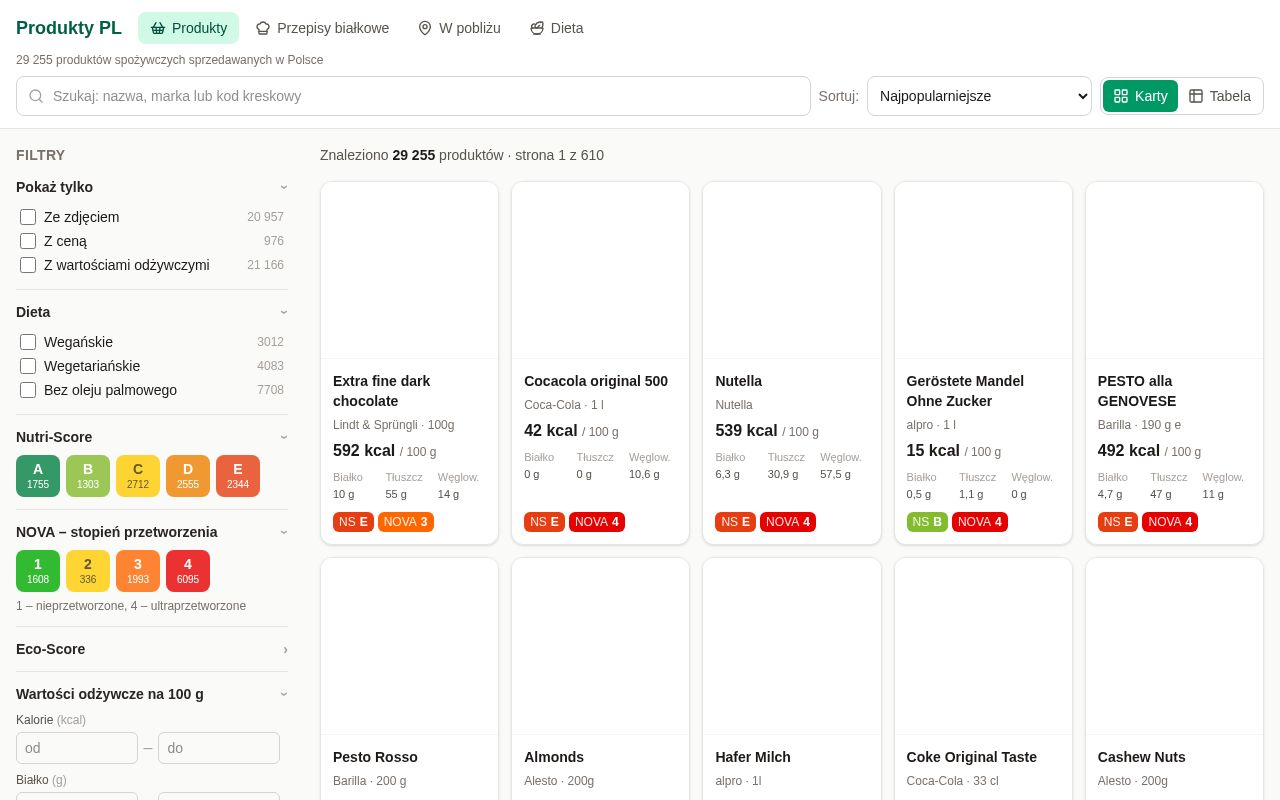This screenshot has height=800, width=1280.
Task: Go to the W pobliżu tab
Action: click(x=459, y=28)
